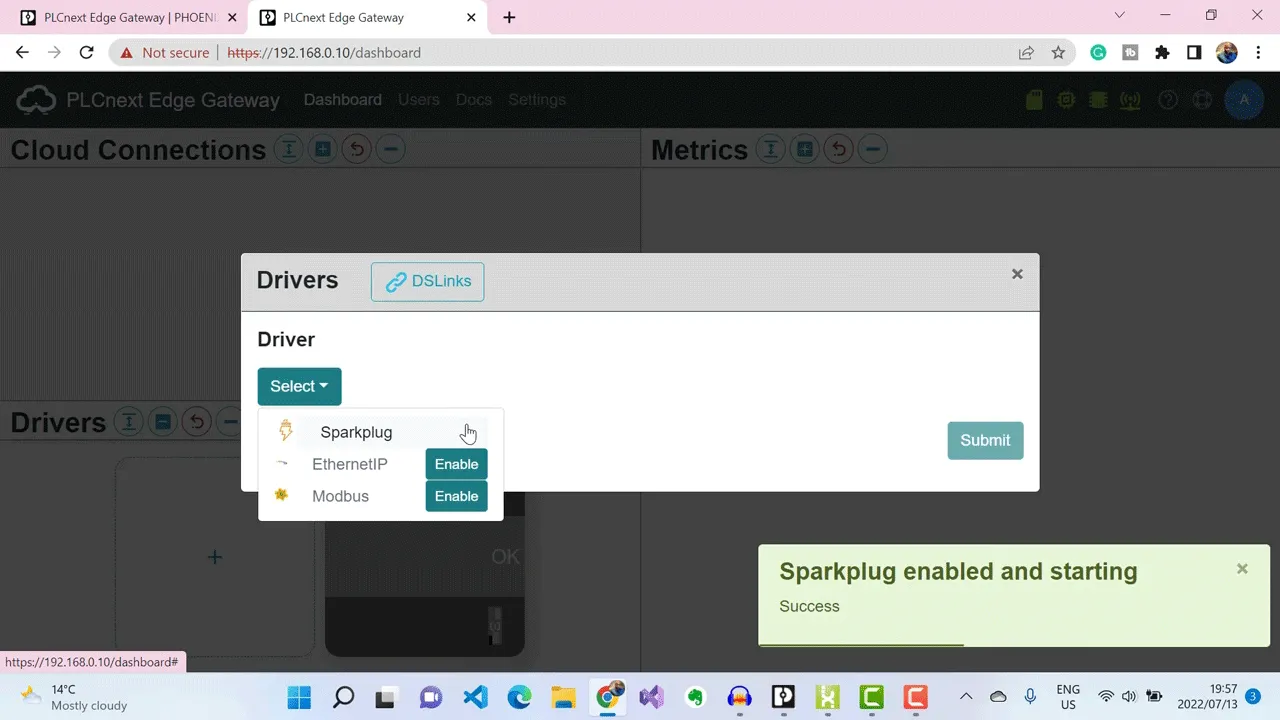This screenshot has width=1280, height=720.
Task: Expand height of Metrics panel
Action: (x=770, y=150)
